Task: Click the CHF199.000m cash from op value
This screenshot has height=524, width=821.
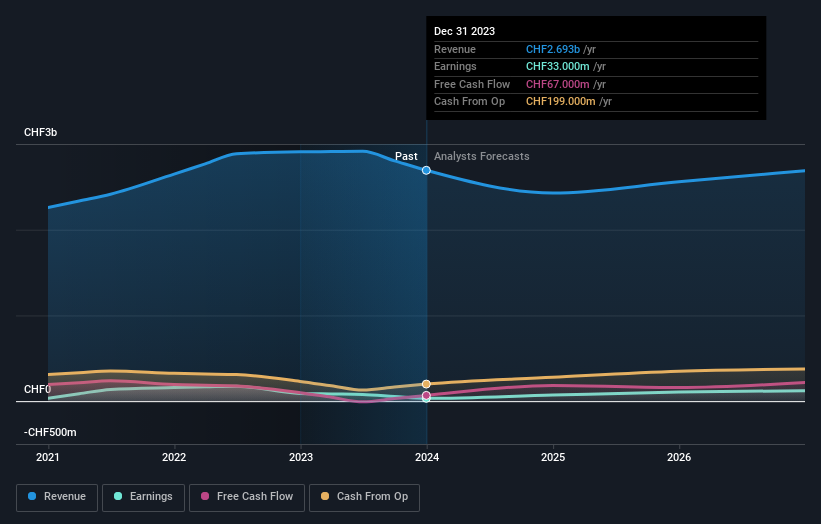Action: click(x=560, y=102)
